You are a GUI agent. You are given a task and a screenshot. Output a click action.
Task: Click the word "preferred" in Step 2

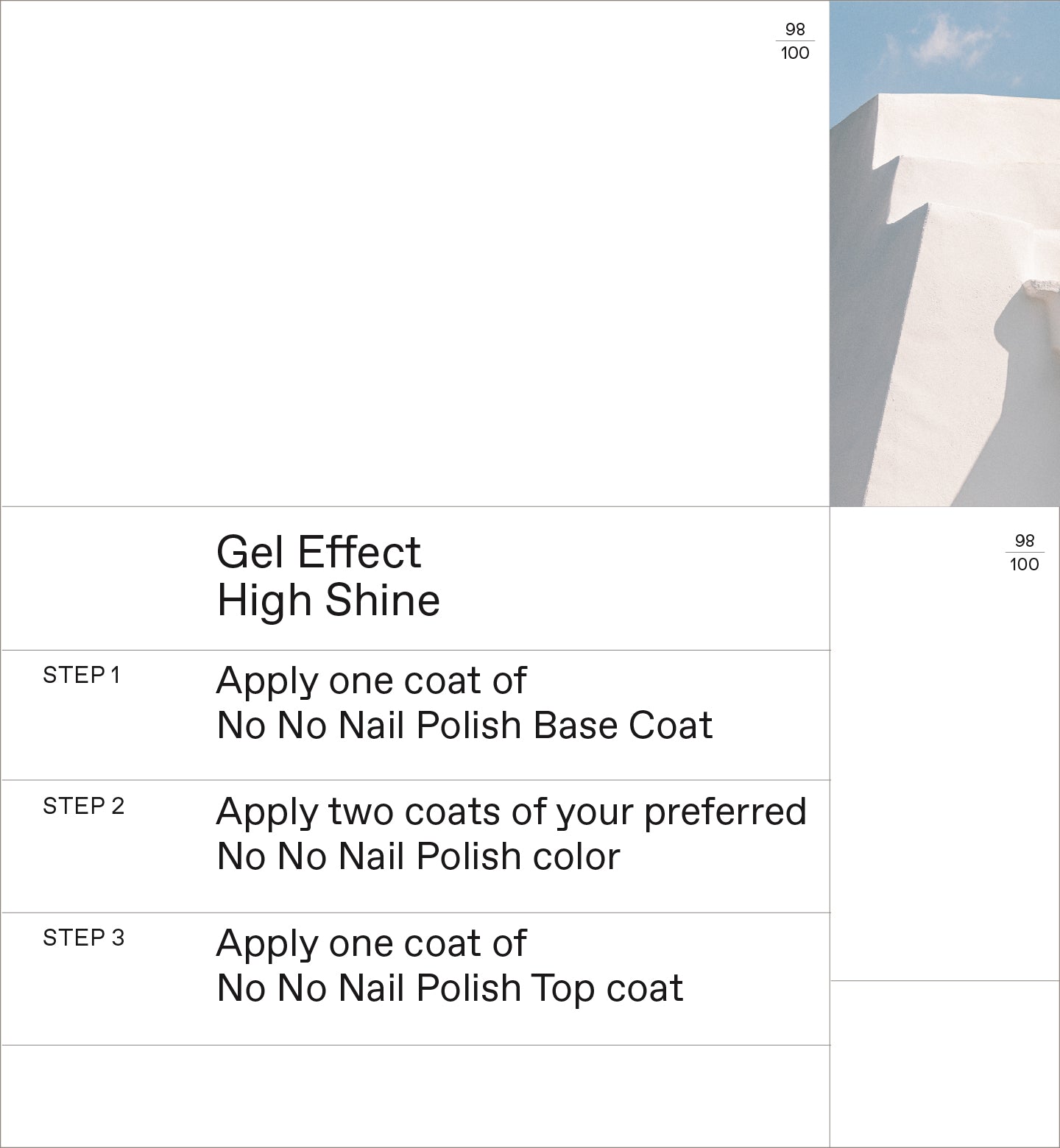[x=725, y=812]
